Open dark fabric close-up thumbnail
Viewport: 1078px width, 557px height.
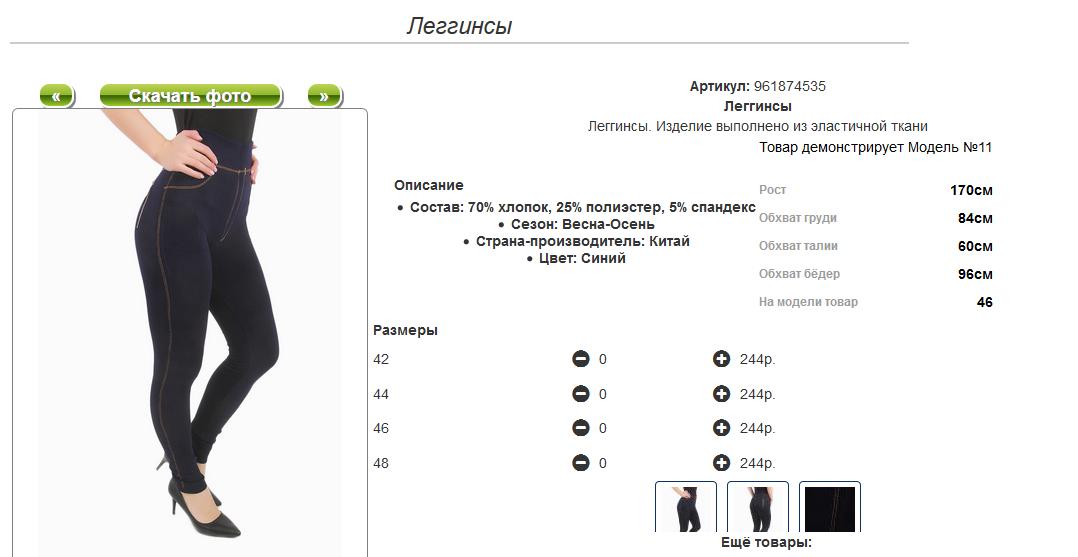(x=830, y=507)
